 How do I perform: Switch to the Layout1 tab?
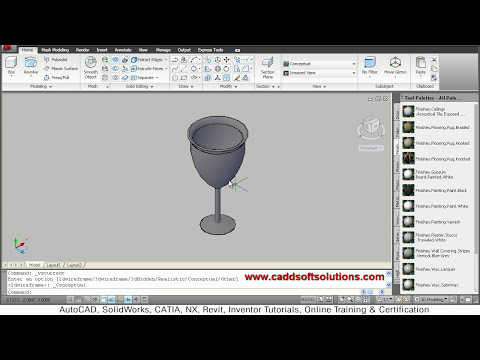coord(53,265)
